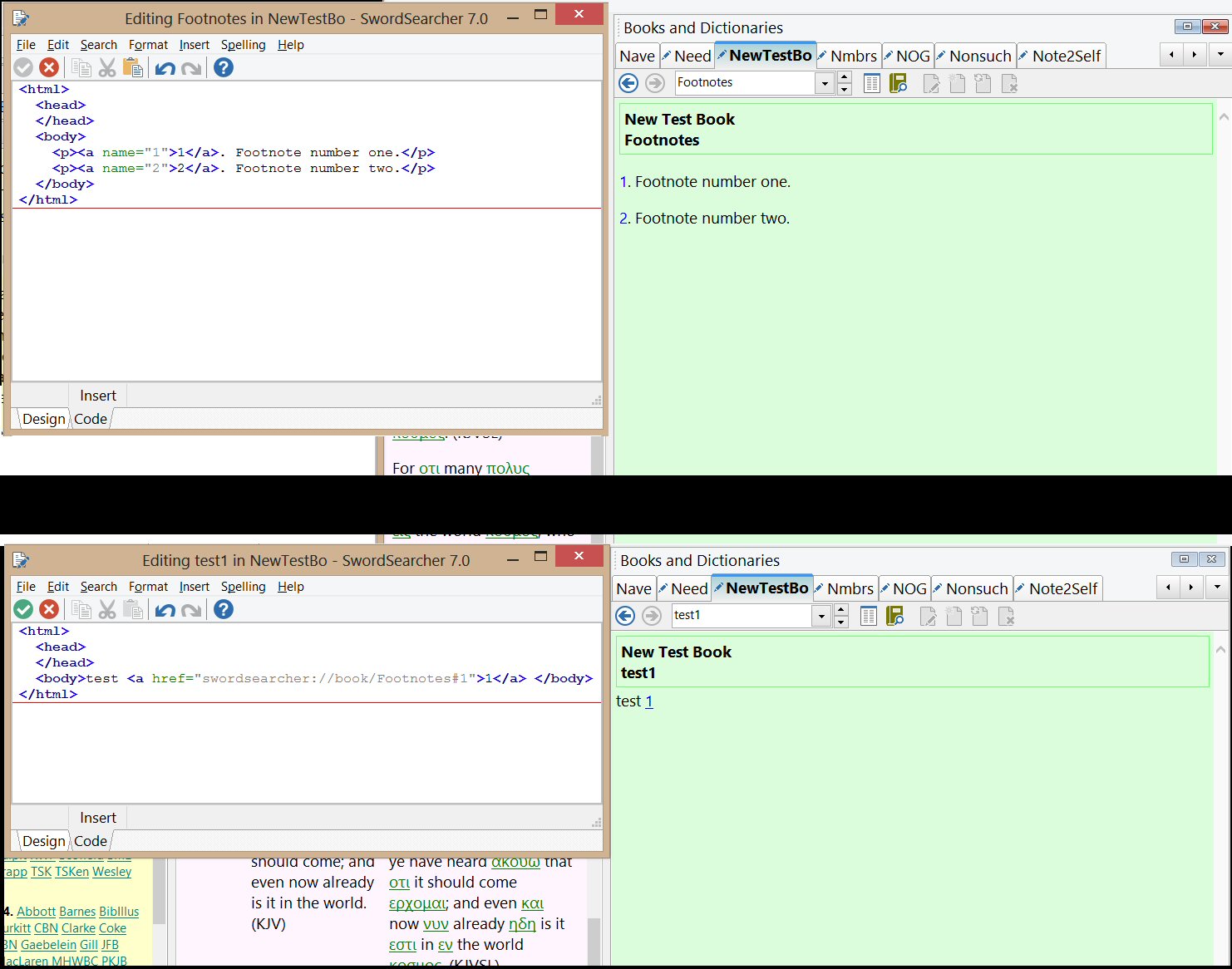Click the upper Books panel vertical scrollbar up arrow
Image resolution: width=1232 pixels, height=969 pixels.
click(1224, 117)
